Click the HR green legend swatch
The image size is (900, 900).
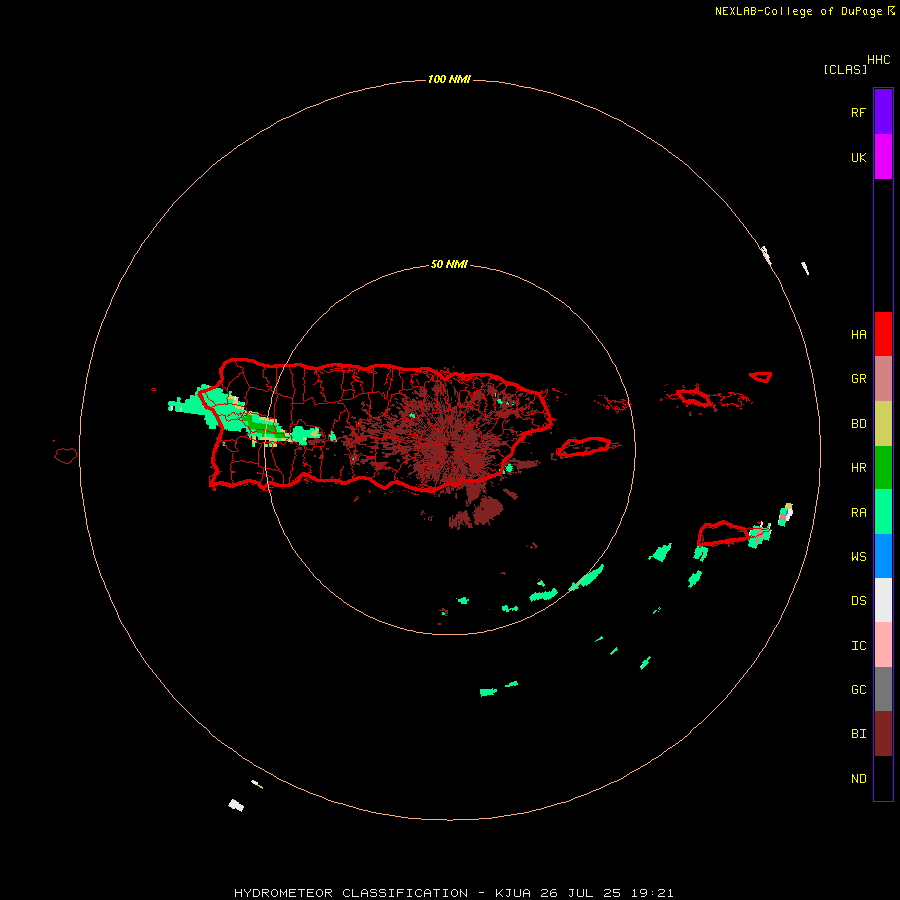883,468
